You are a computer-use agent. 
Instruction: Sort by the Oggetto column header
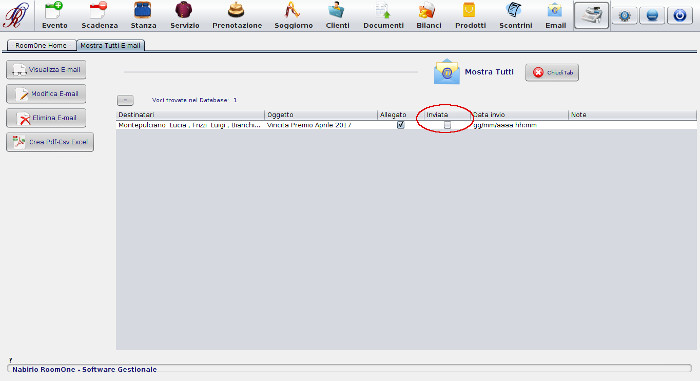point(321,115)
